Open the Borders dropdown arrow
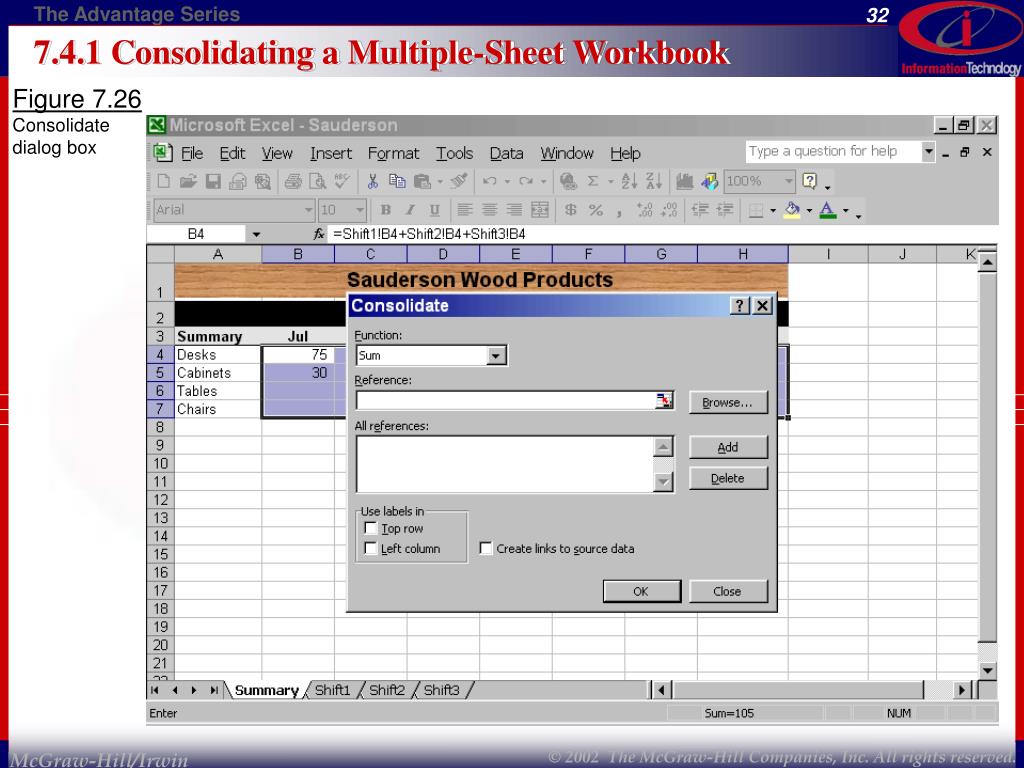 (773, 210)
